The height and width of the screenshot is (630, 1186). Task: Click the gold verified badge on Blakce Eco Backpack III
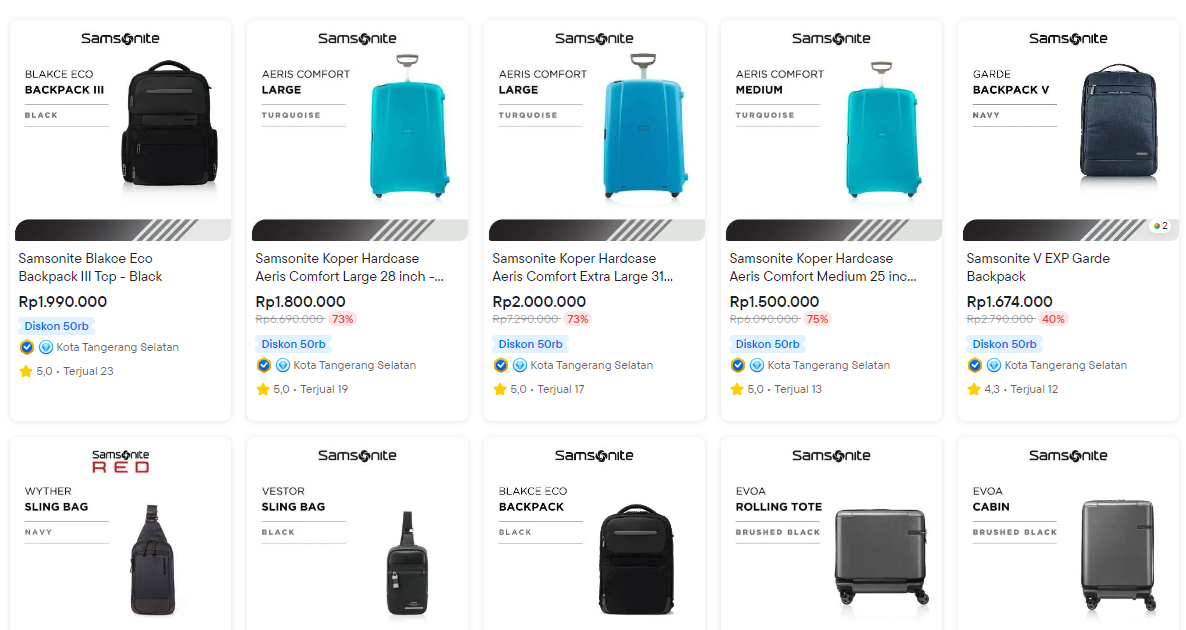click(26, 347)
